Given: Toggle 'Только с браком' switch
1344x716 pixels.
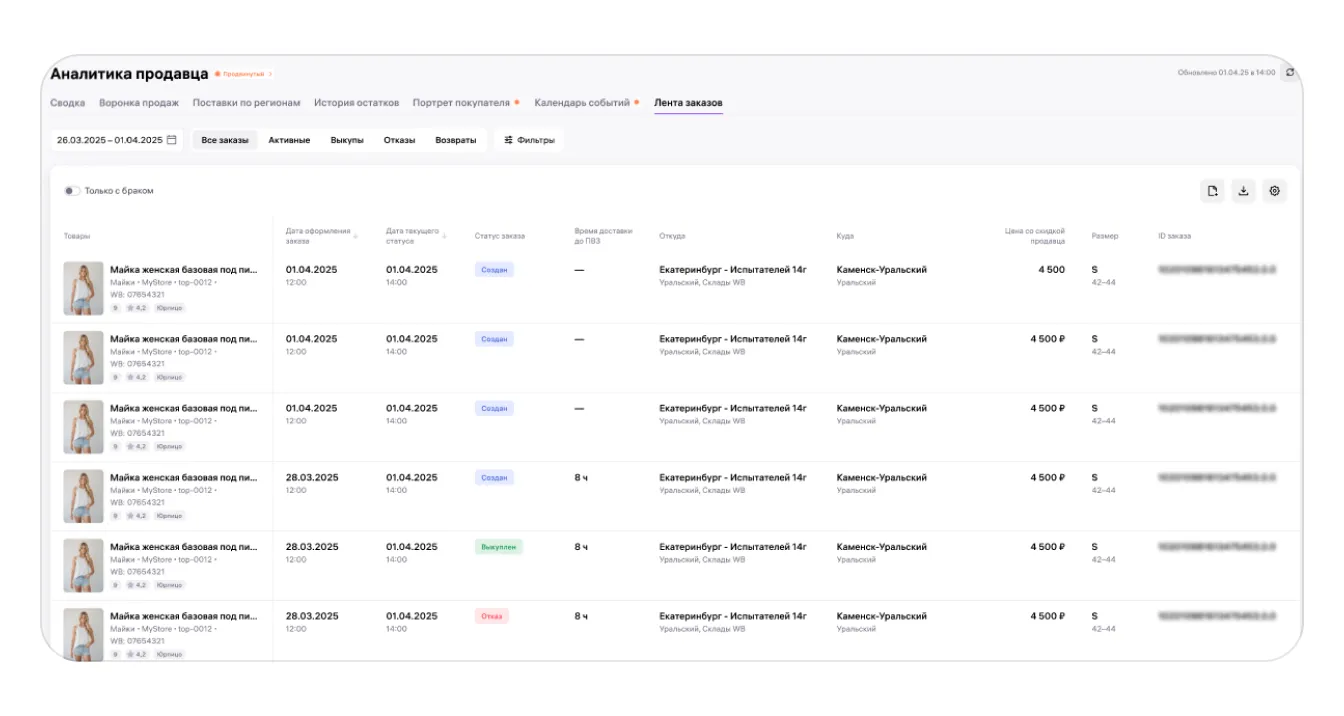Looking at the screenshot, I should tap(72, 191).
